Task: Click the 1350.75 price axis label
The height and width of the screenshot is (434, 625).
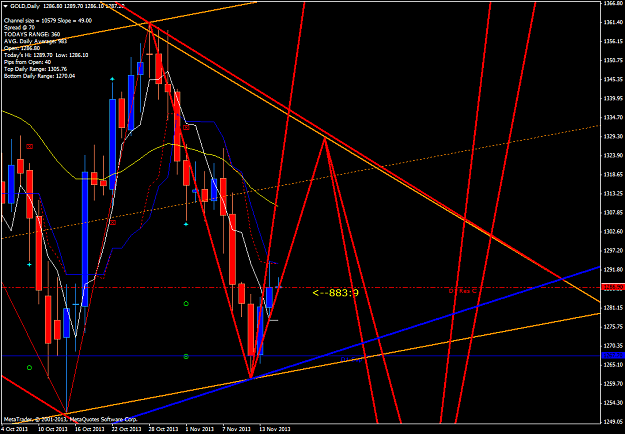Action: pos(613,60)
